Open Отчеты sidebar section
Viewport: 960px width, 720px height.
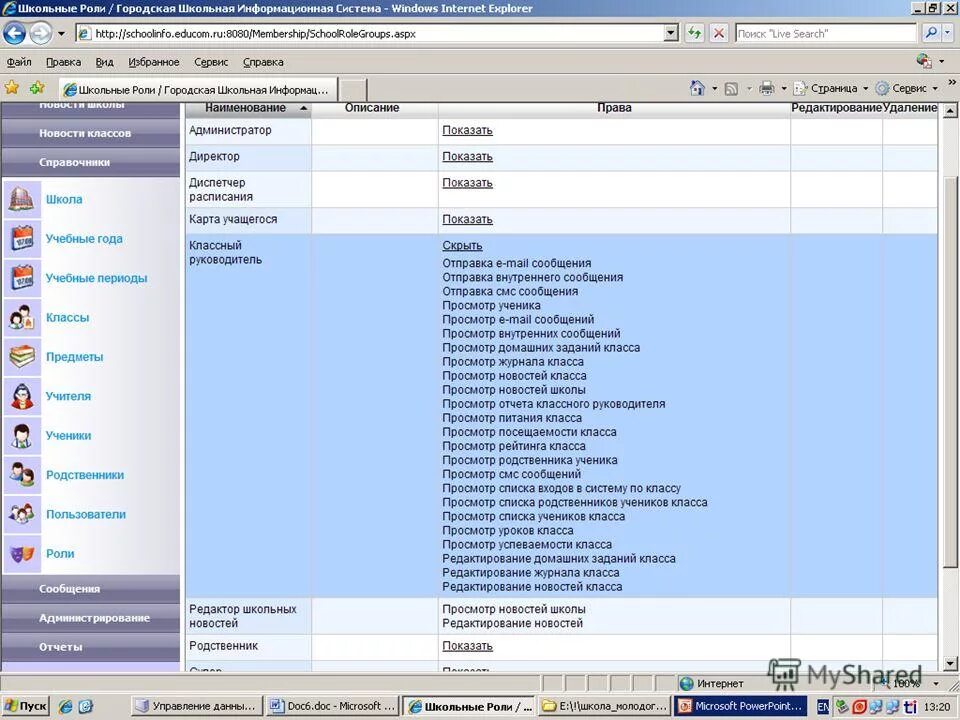coord(91,647)
